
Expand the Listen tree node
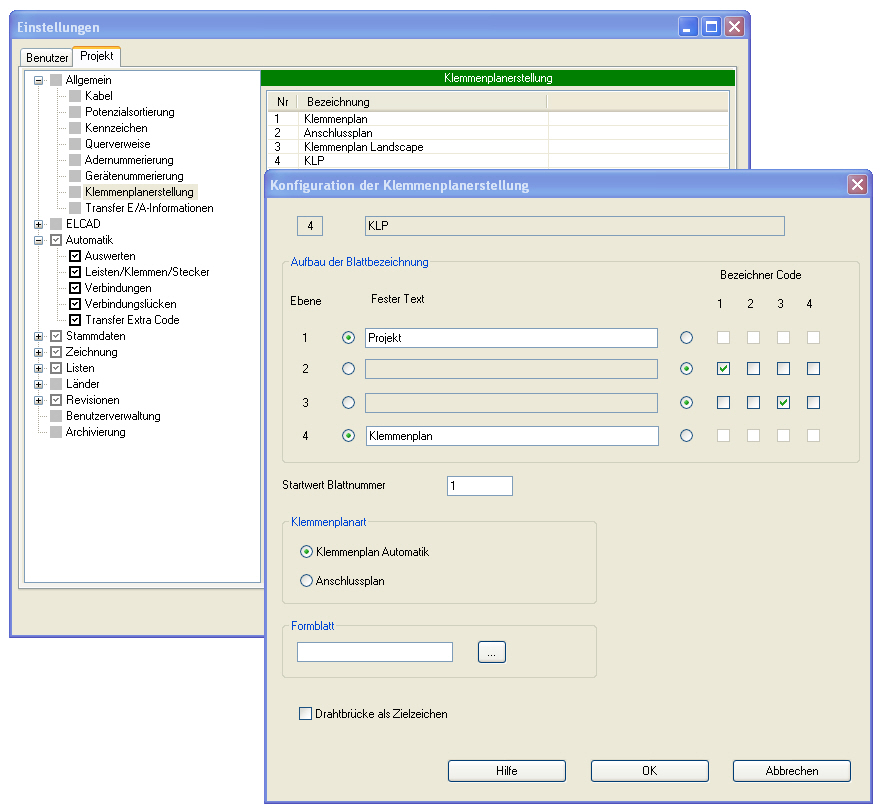(38, 368)
